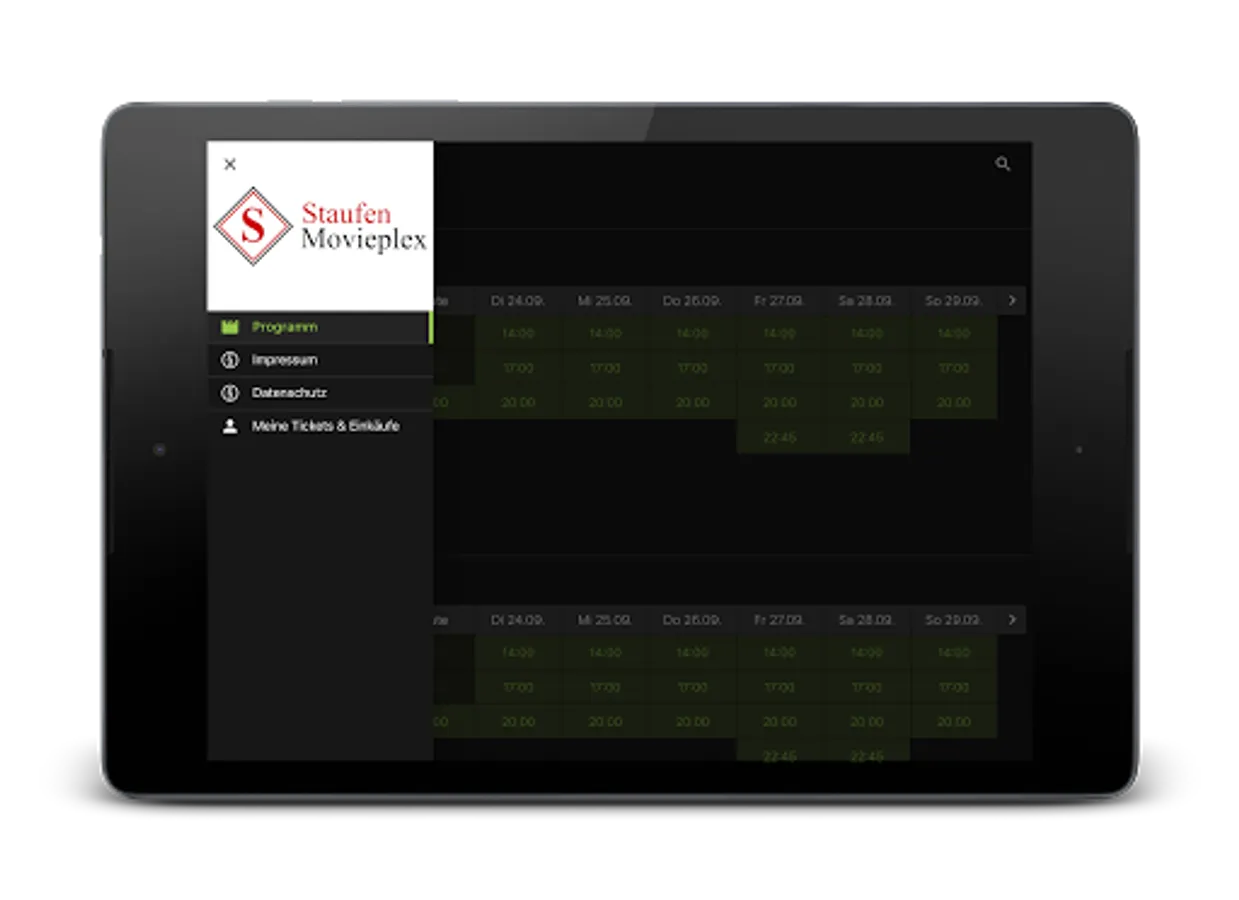Pick 20:00 on Sa 28.09. in lower schedule
The height and width of the screenshot is (900, 1239).
866,721
